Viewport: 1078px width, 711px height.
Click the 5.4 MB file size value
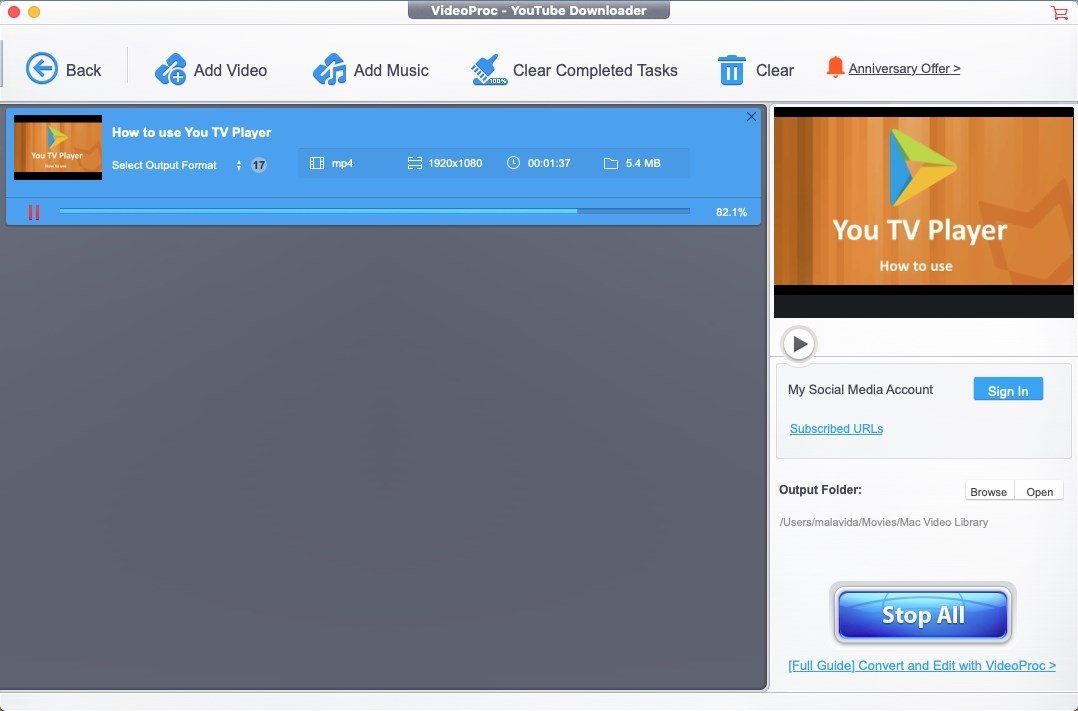pyautogui.click(x=643, y=163)
